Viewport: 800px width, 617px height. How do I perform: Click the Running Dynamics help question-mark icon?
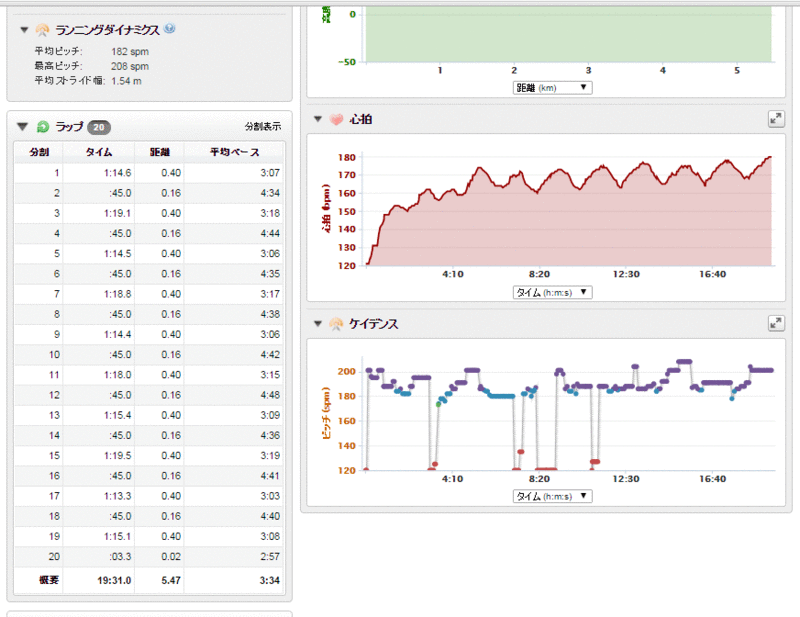170,29
